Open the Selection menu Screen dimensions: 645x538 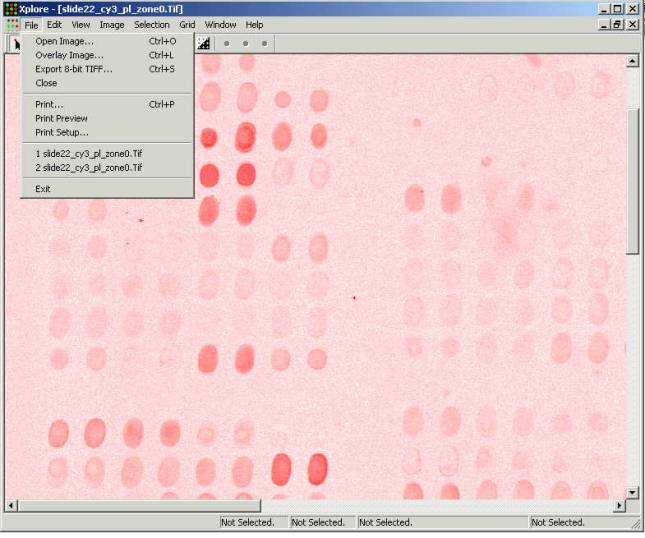152,25
